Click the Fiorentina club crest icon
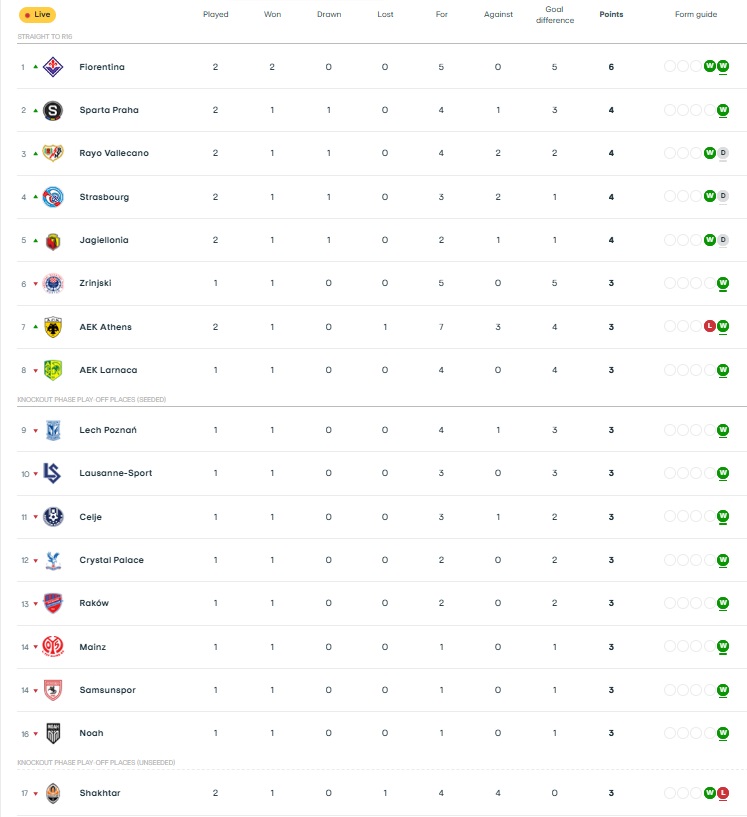This screenshot has height=817, width=747. click(x=53, y=67)
